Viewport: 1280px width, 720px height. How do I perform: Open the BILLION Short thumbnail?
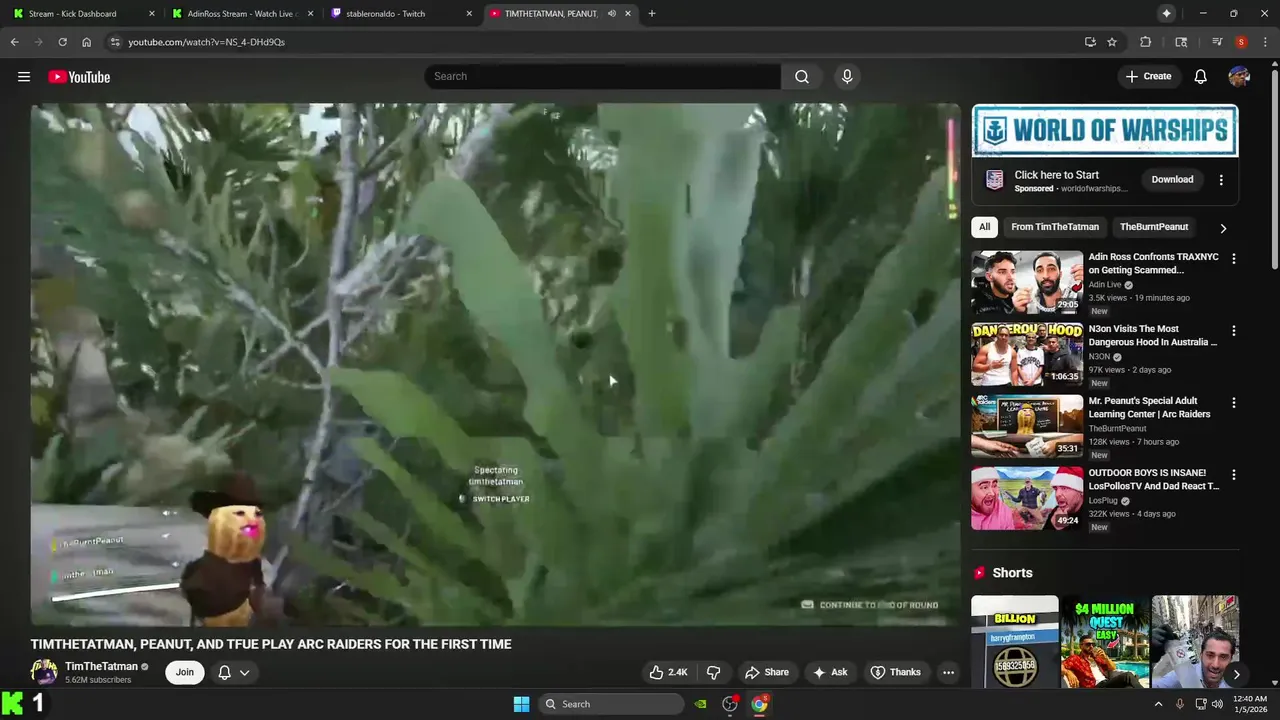coord(1015,642)
